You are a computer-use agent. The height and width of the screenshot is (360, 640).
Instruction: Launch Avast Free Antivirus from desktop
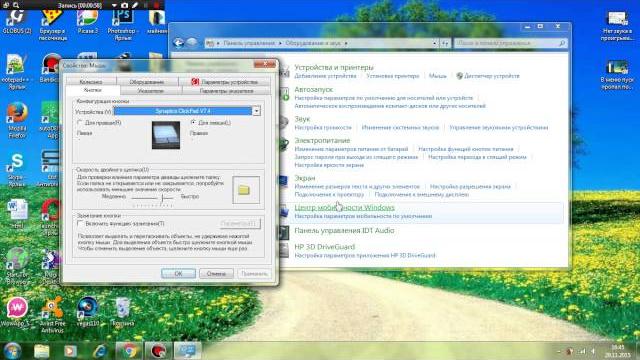(x=52, y=314)
